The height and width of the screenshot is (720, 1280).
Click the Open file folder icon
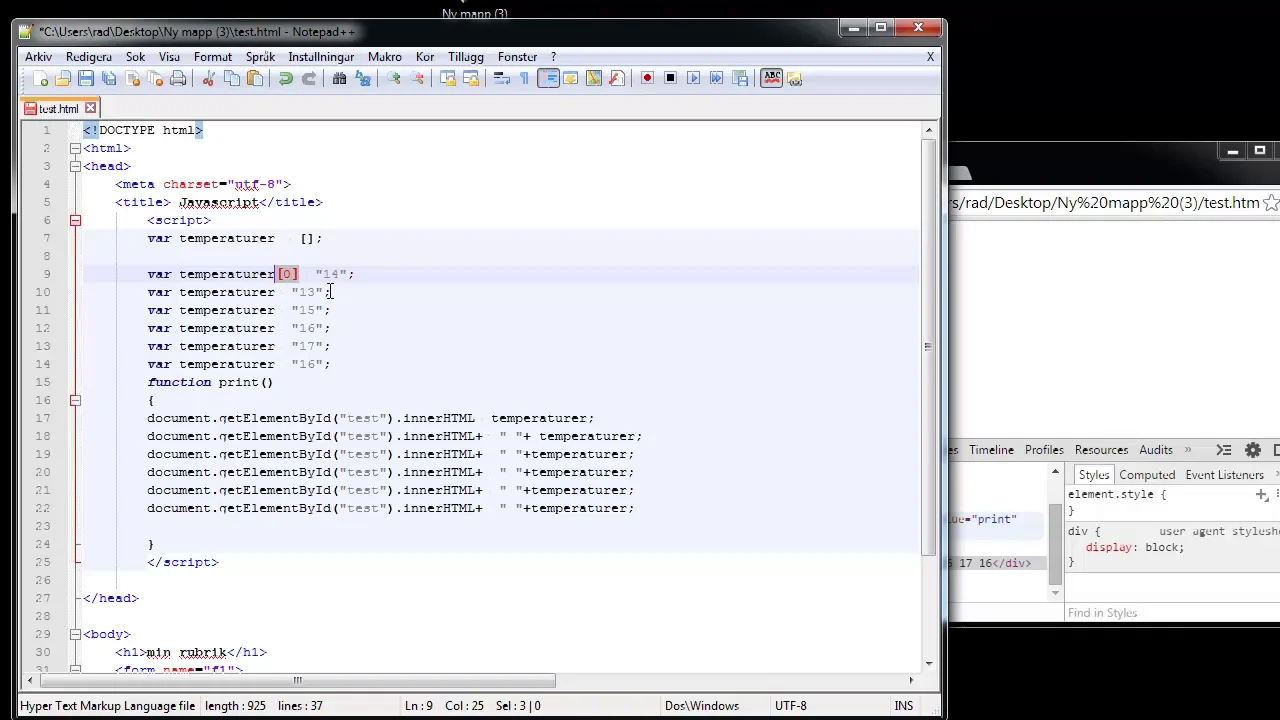click(63, 78)
